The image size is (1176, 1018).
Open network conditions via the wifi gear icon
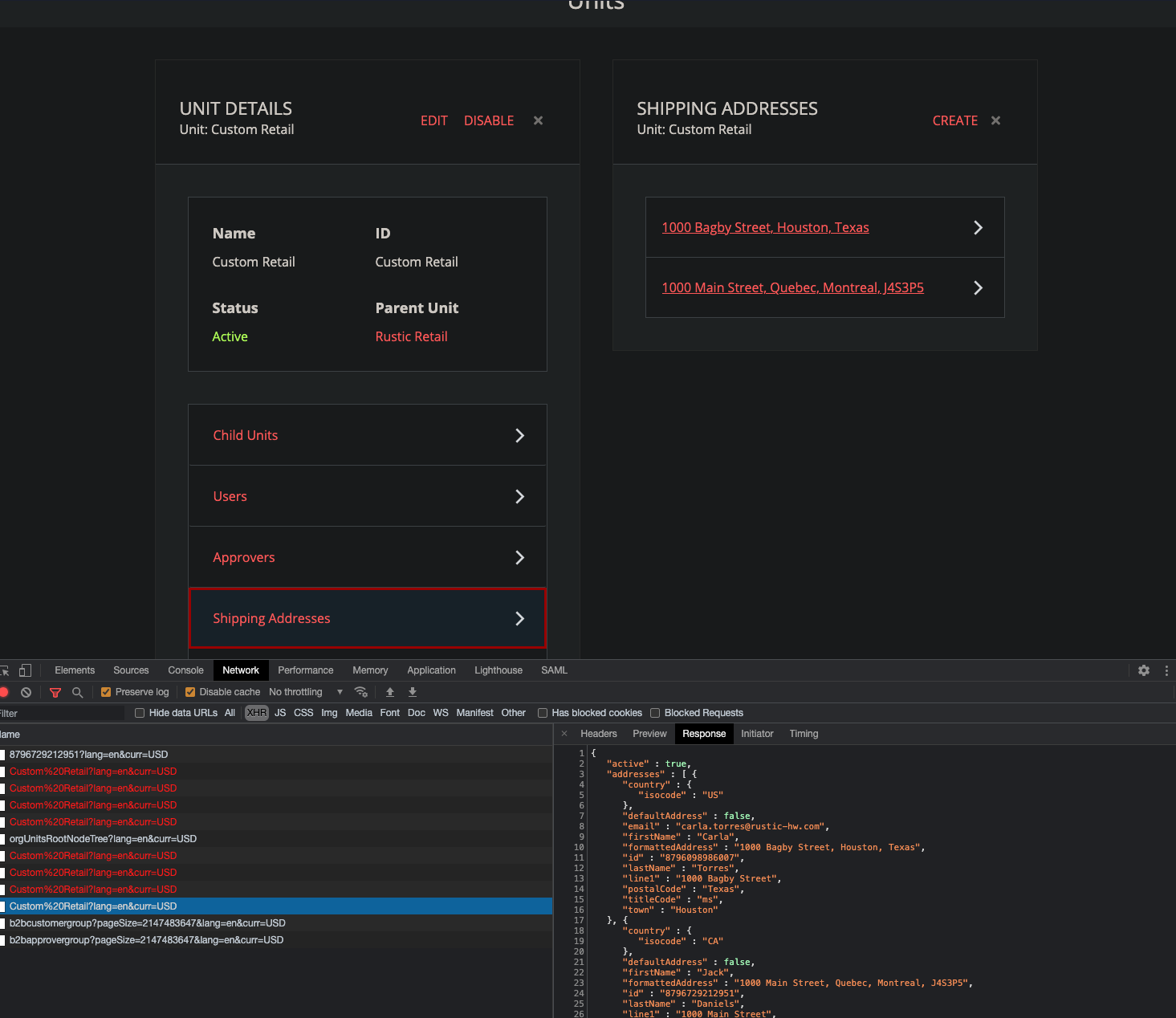tap(361, 691)
